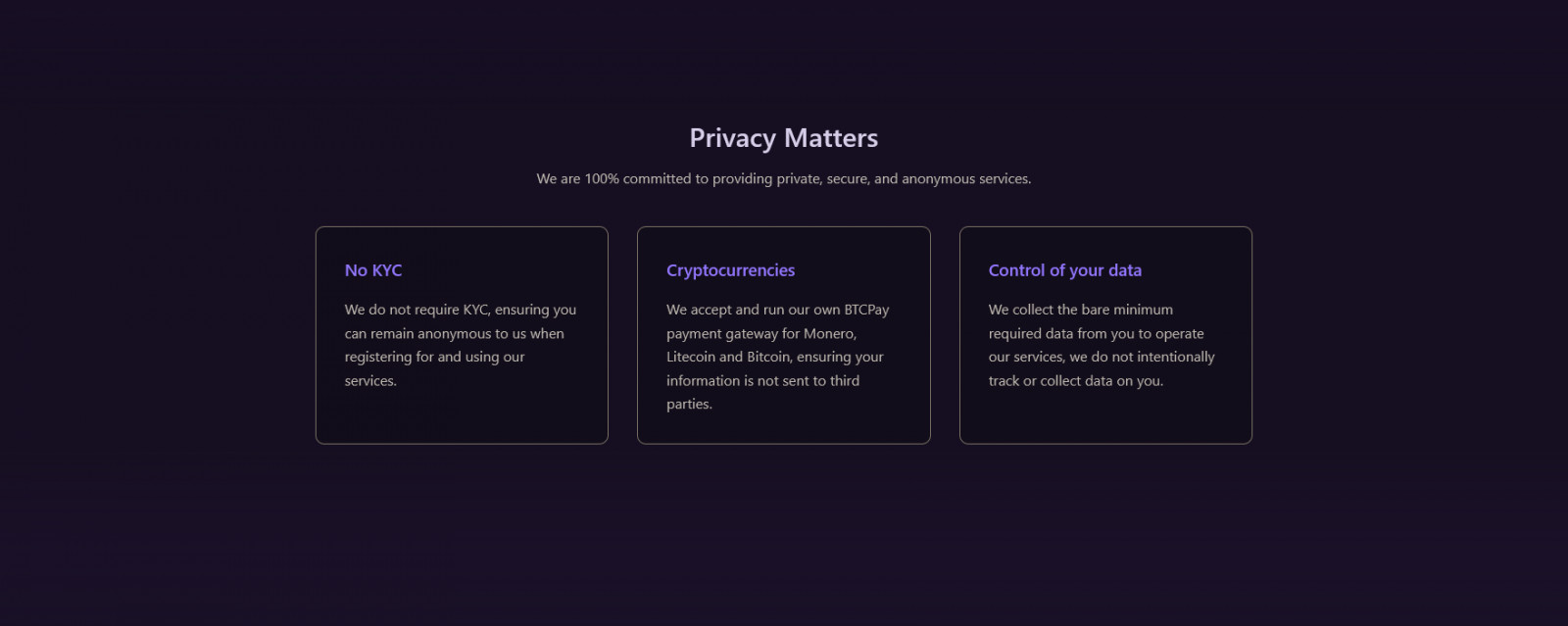Click "KYC," inside the No KYC description
This screenshot has height=626, width=1568.
point(476,310)
